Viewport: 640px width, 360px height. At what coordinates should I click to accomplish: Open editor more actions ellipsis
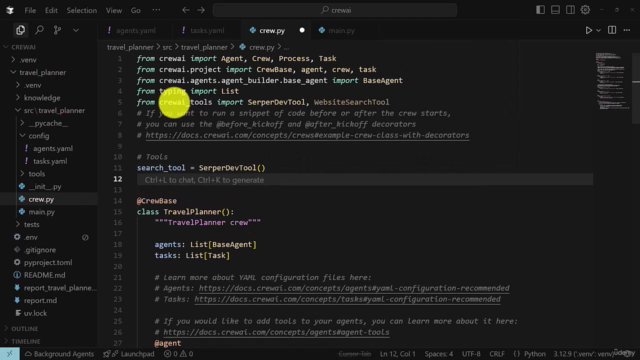627,30
